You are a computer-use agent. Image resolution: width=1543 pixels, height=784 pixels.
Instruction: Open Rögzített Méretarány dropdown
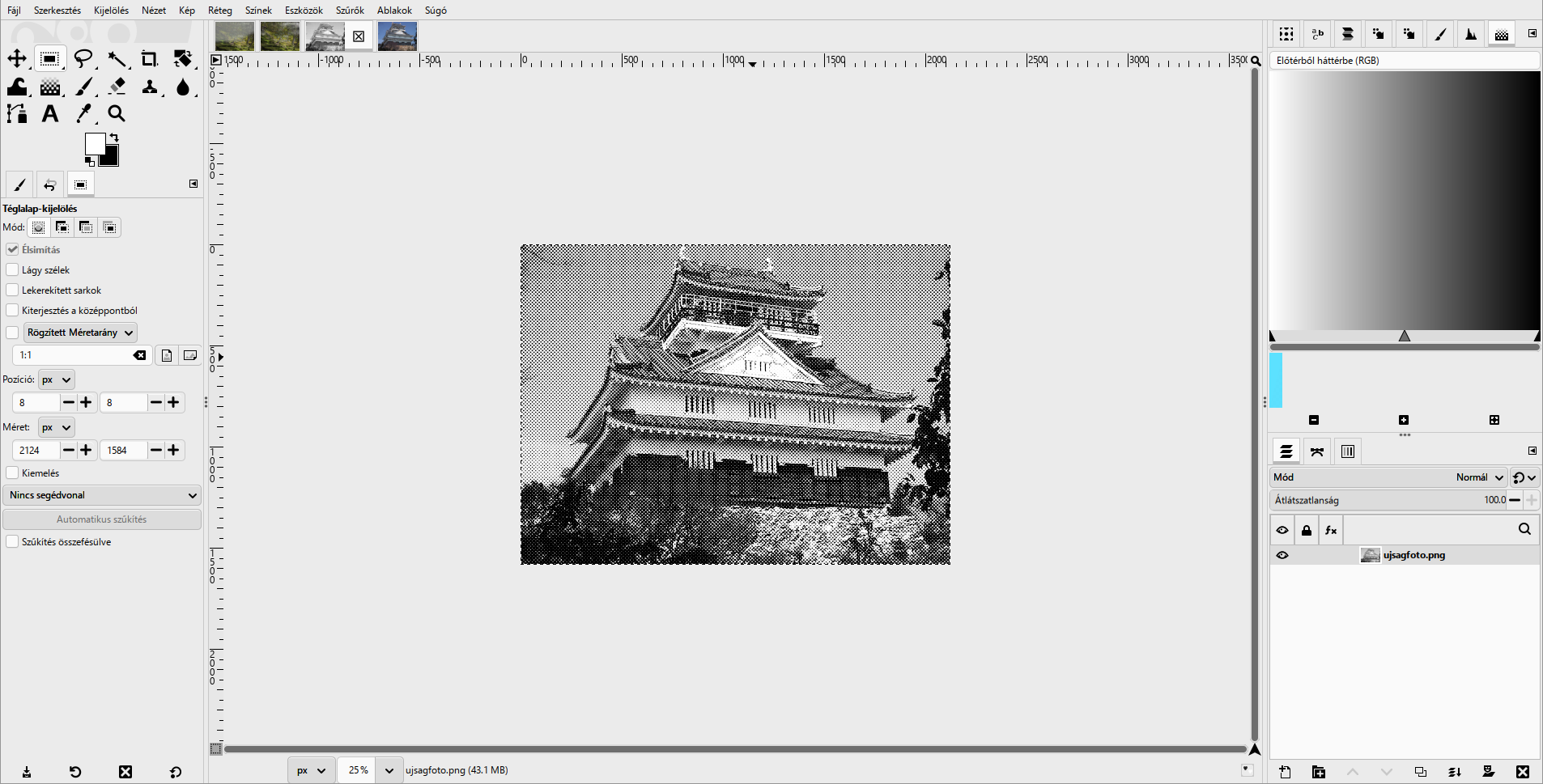click(x=80, y=333)
